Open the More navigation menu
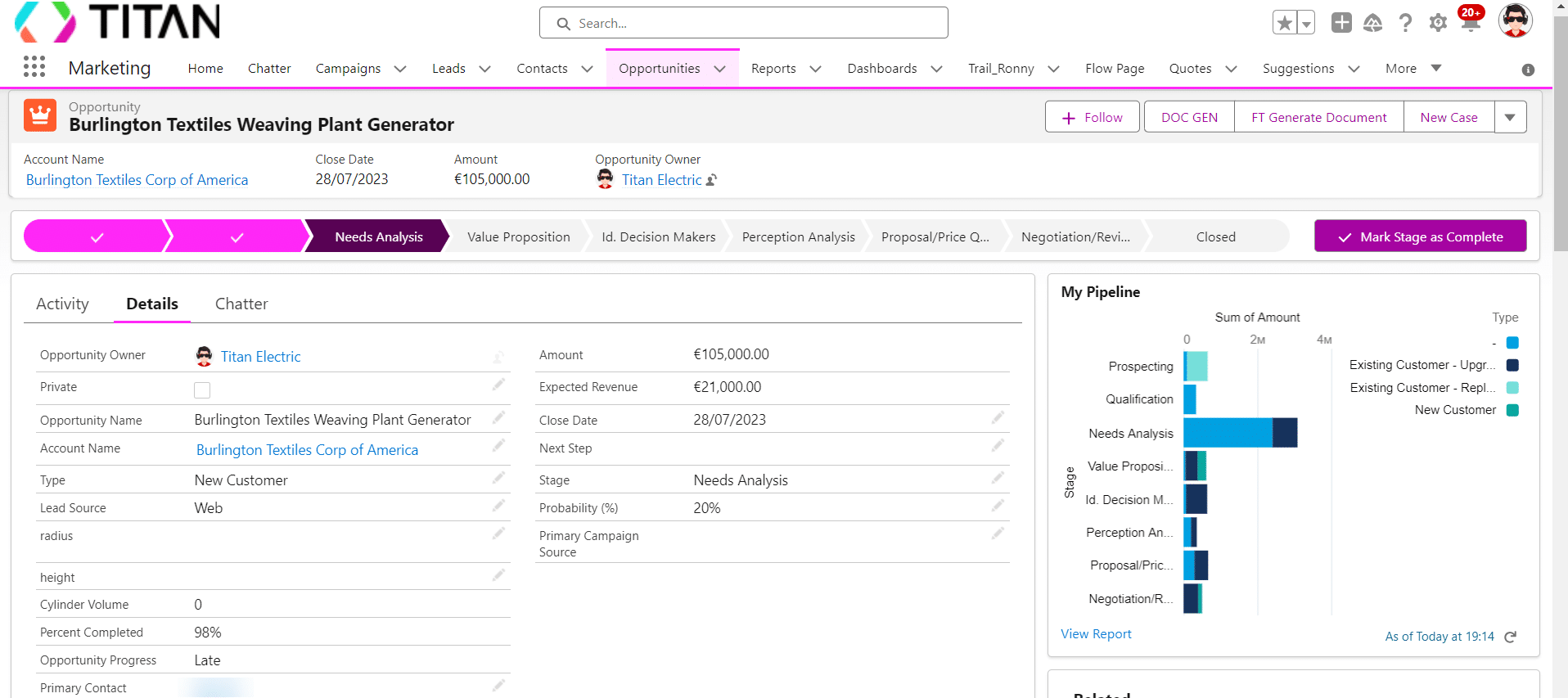 click(x=1413, y=69)
